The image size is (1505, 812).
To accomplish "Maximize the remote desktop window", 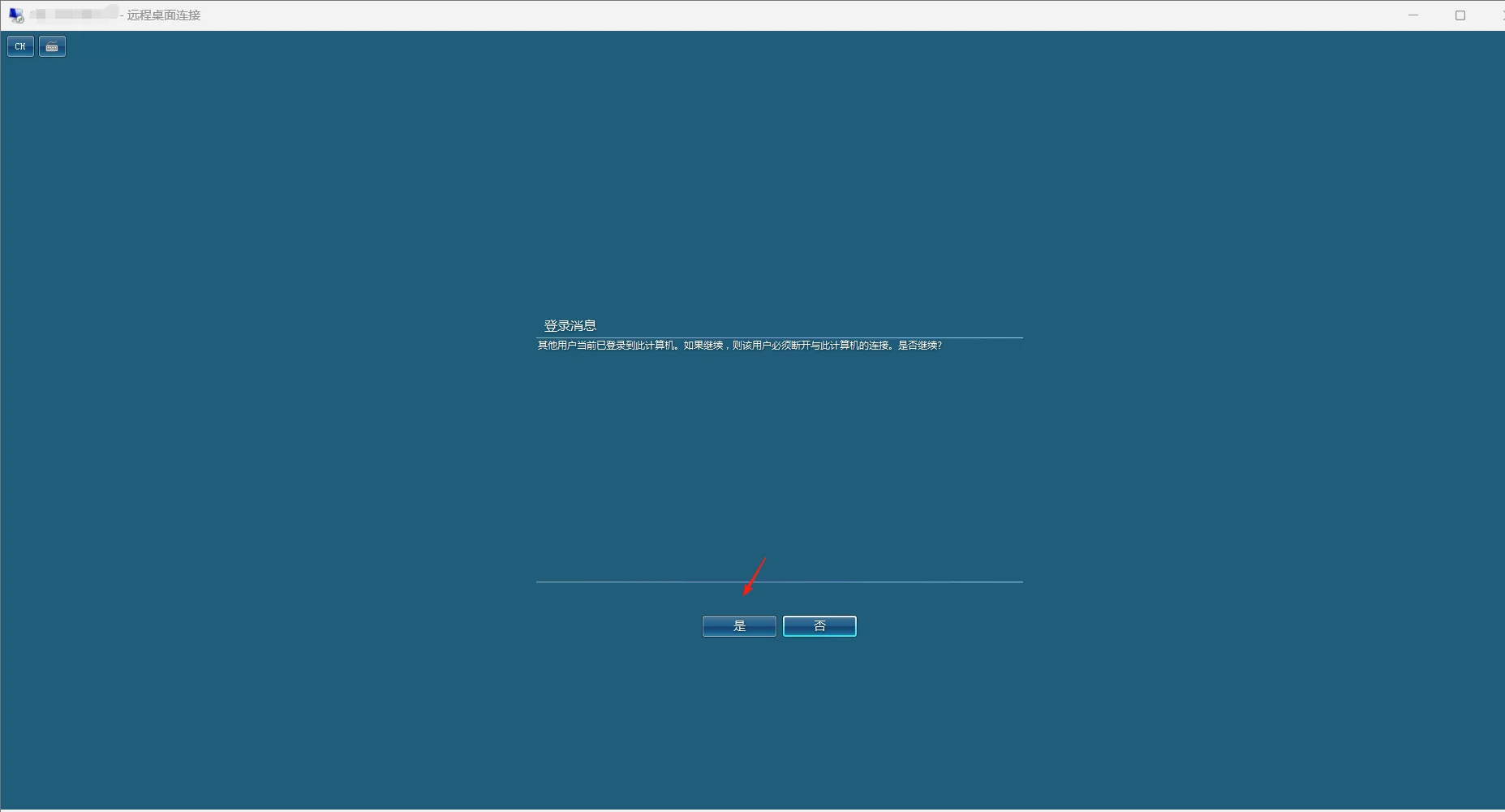I will 1460,15.
